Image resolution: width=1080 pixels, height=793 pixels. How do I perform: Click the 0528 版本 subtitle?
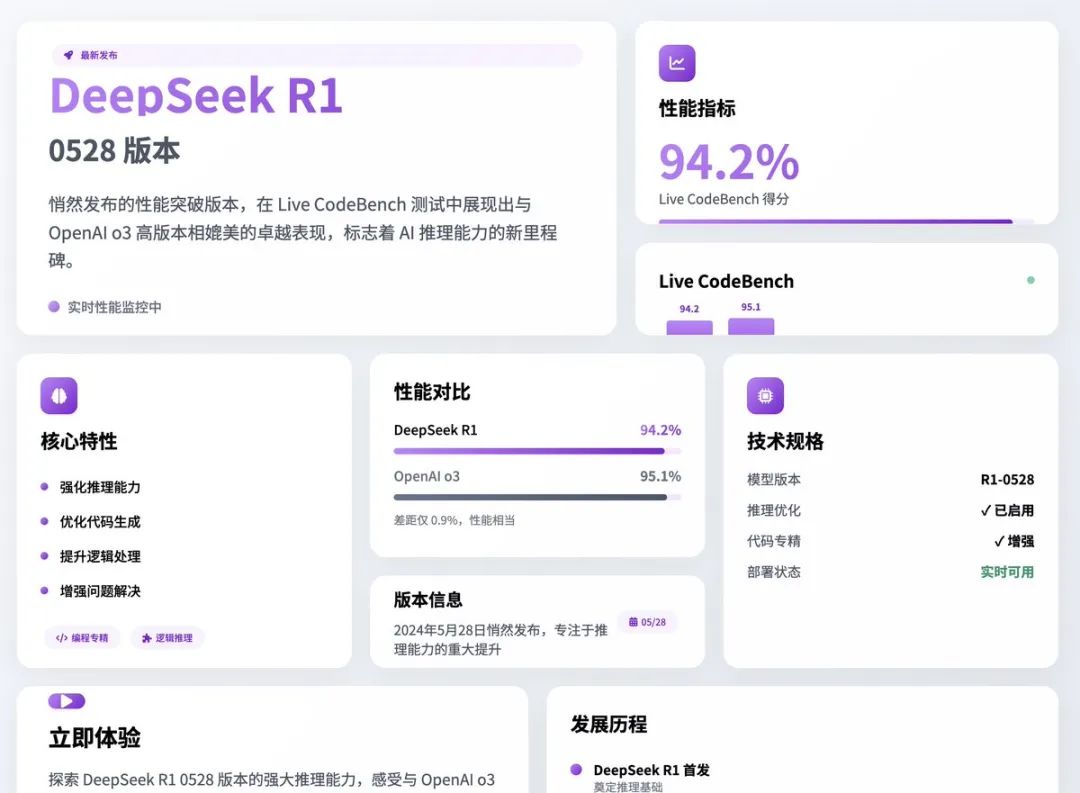click(x=114, y=151)
